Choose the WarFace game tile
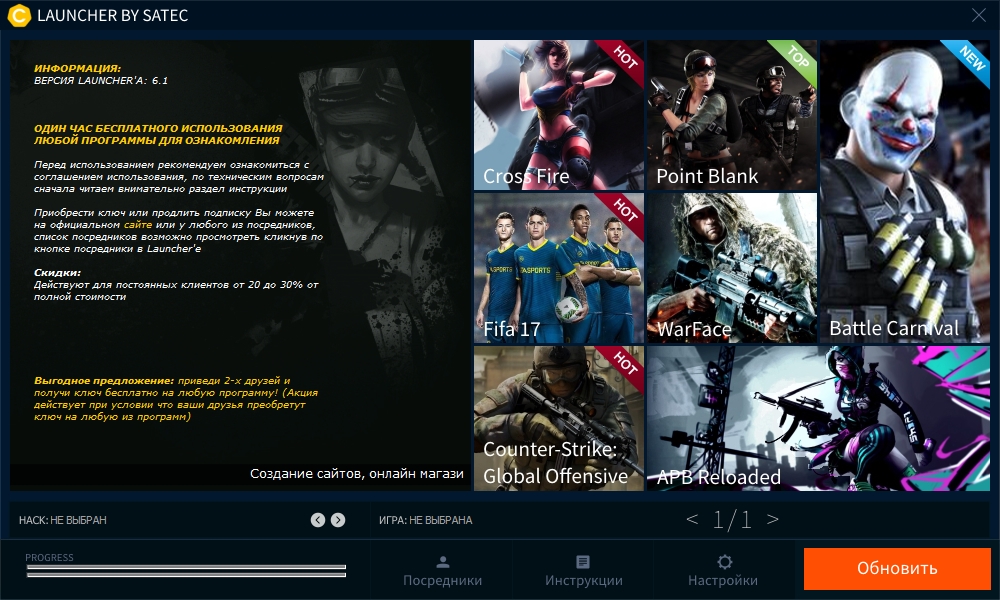This screenshot has height=600, width=1000. point(732,268)
